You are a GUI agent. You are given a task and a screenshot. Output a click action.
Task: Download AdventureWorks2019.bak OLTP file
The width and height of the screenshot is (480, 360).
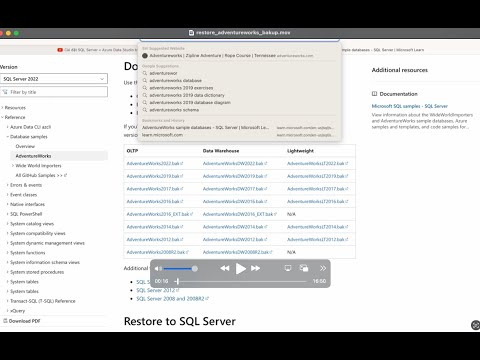click(x=155, y=176)
